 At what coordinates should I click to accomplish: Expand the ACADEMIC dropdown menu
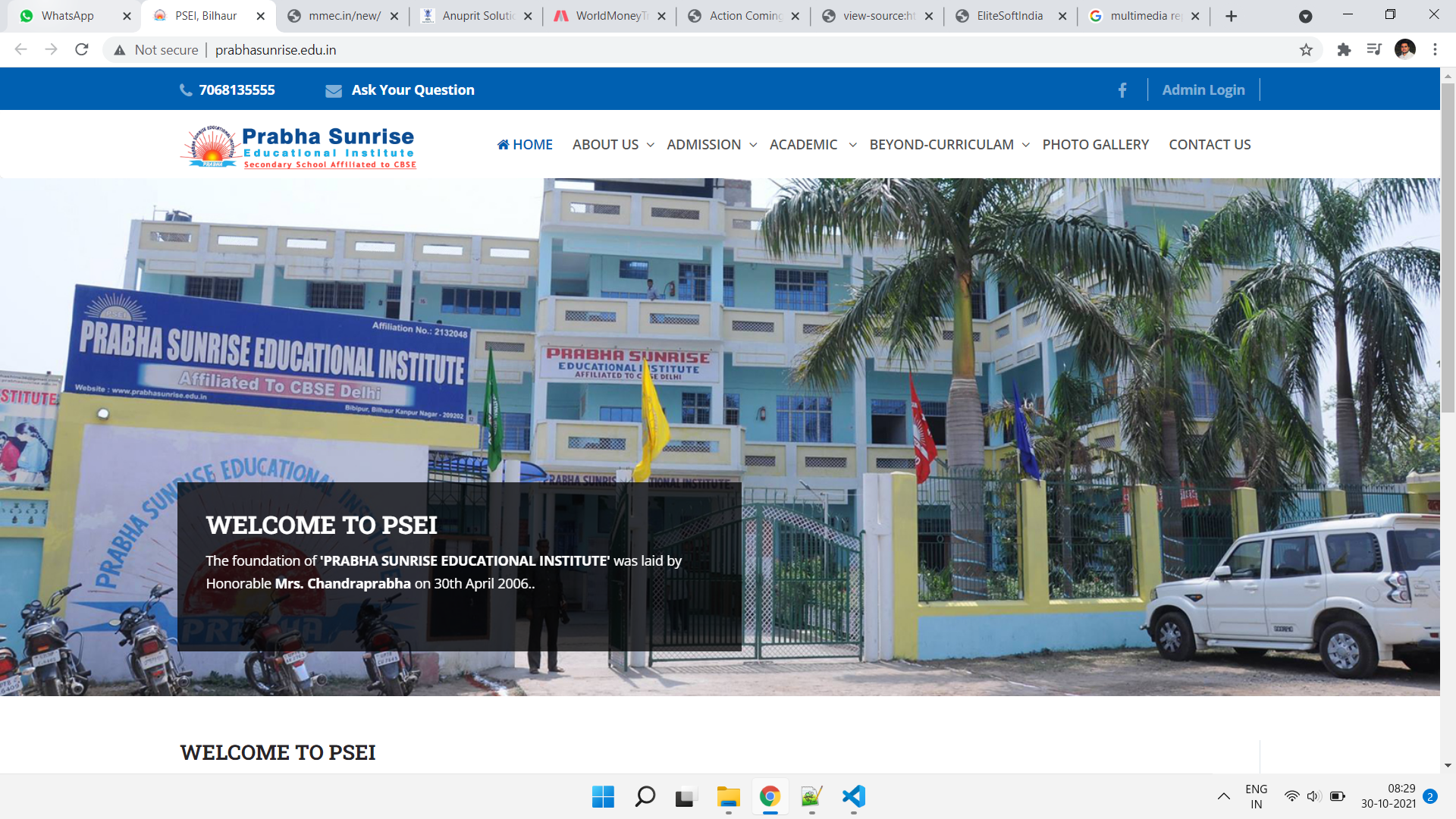click(812, 145)
